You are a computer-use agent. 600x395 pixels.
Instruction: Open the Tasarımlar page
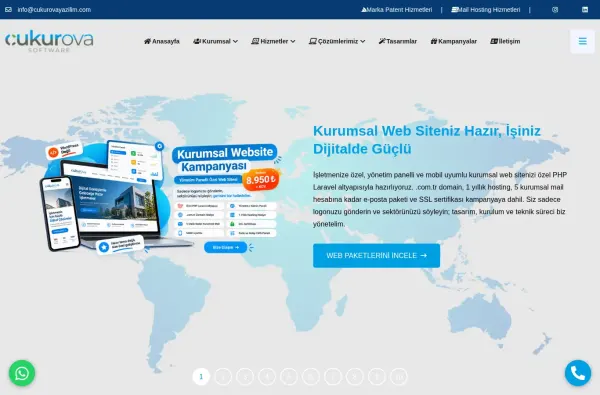coord(398,41)
